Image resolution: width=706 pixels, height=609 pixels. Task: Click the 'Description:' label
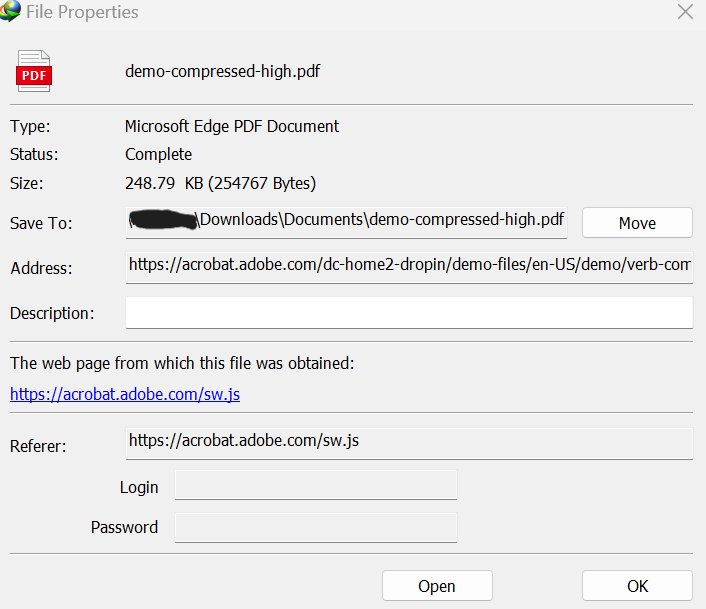pos(52,313)
